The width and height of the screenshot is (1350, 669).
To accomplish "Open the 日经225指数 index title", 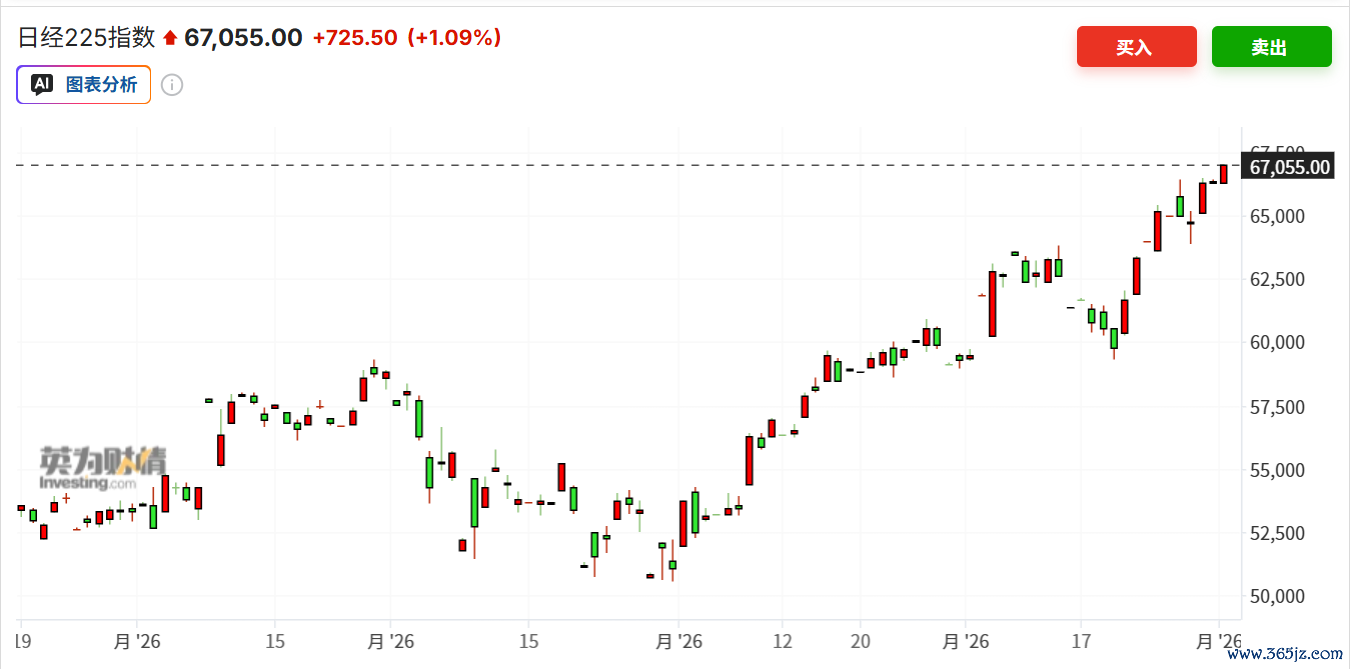I will pos(87,38).
